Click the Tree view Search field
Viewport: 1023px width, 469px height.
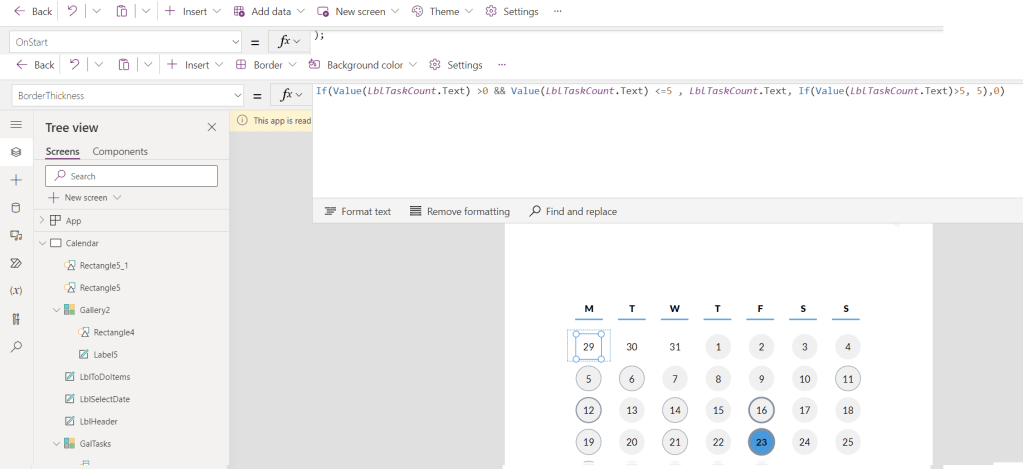coord(131,176)
